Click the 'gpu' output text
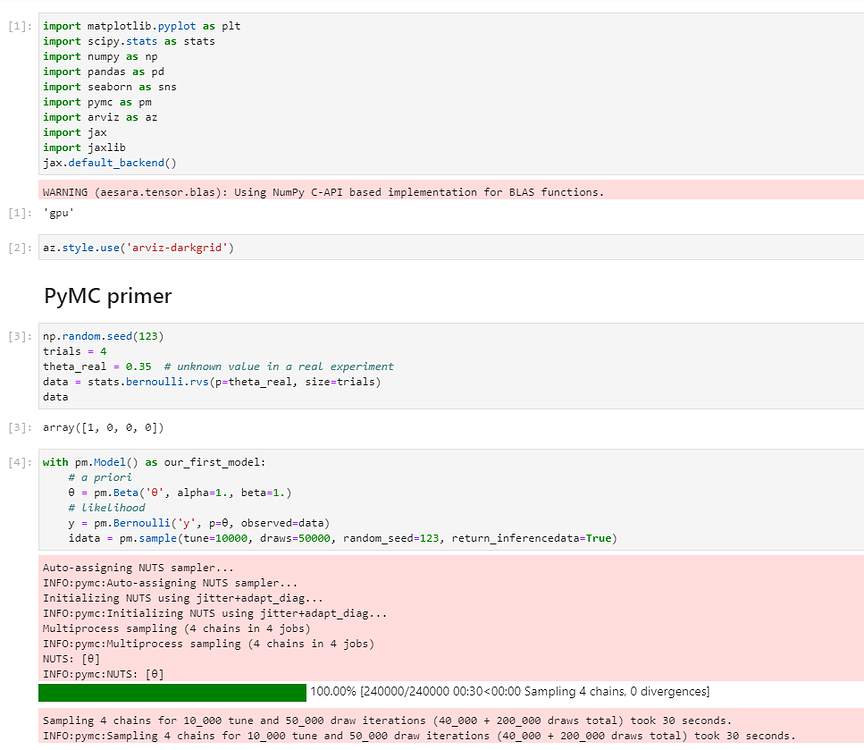Viewport: 864px width, 750px height. pyautogui.click(x=60, y=214)
